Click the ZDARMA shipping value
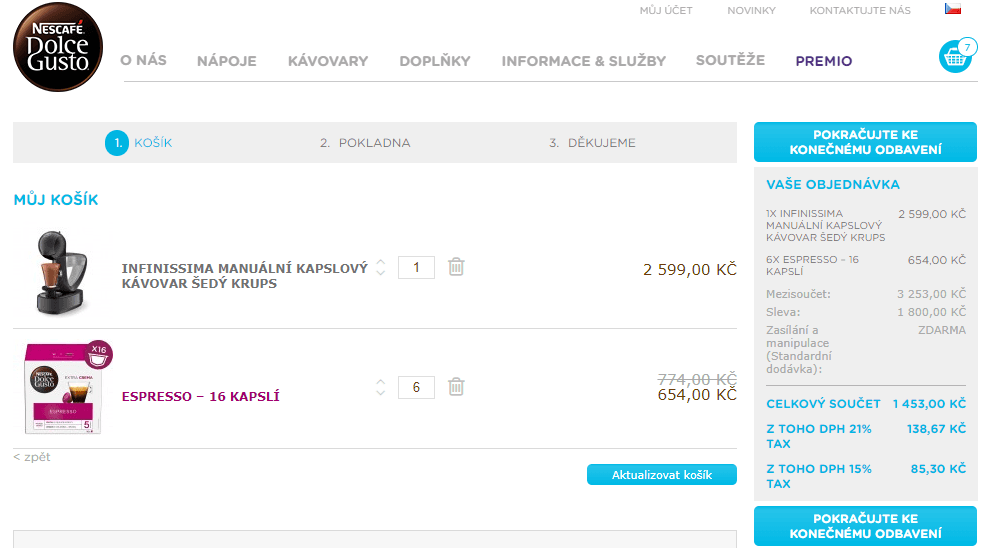Image resolution: width=993 pixels, height=548 pixels. (942, 330)
